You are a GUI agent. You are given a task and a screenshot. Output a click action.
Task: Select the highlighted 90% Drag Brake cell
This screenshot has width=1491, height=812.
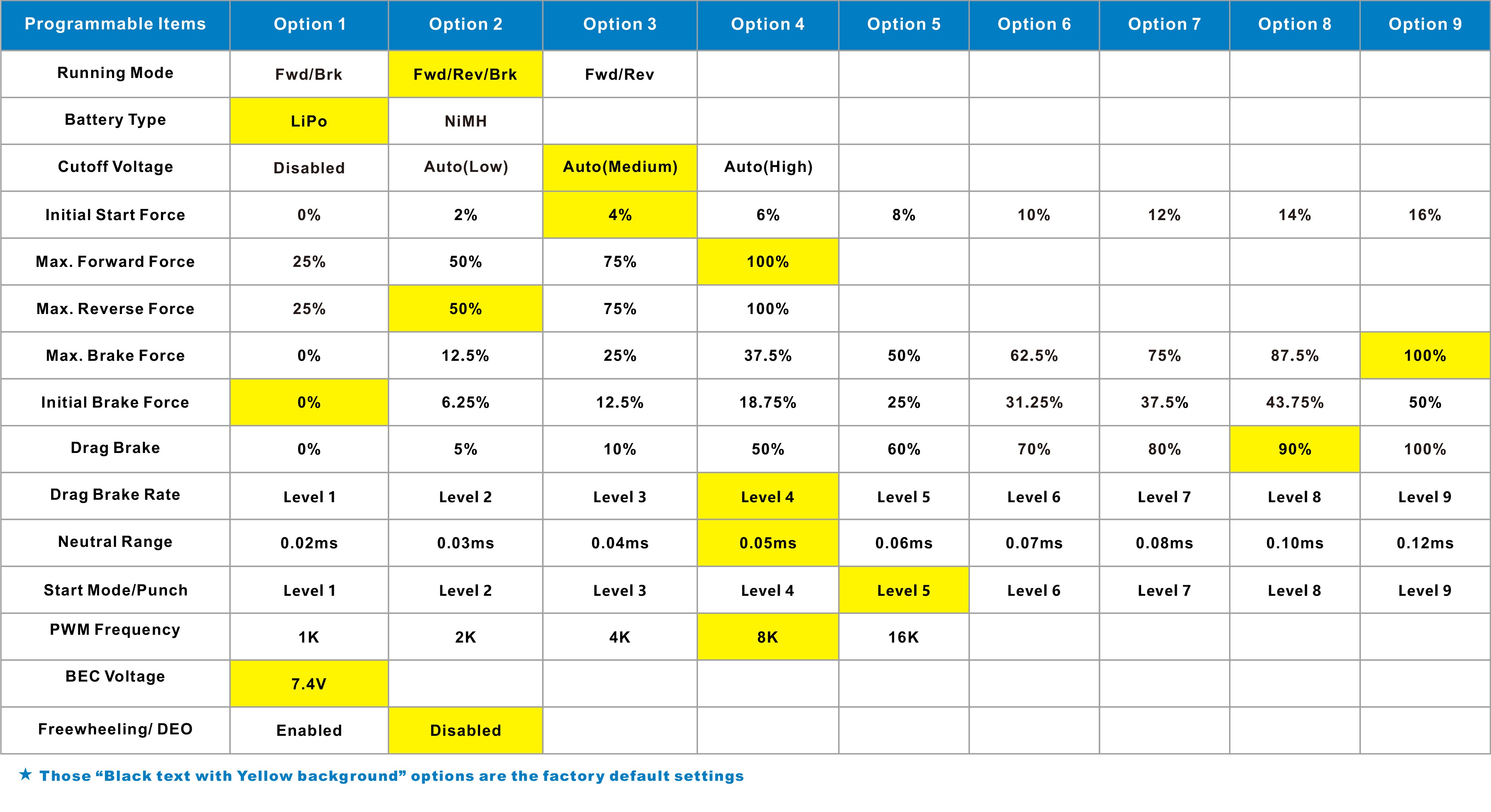tap(1294, 449)
